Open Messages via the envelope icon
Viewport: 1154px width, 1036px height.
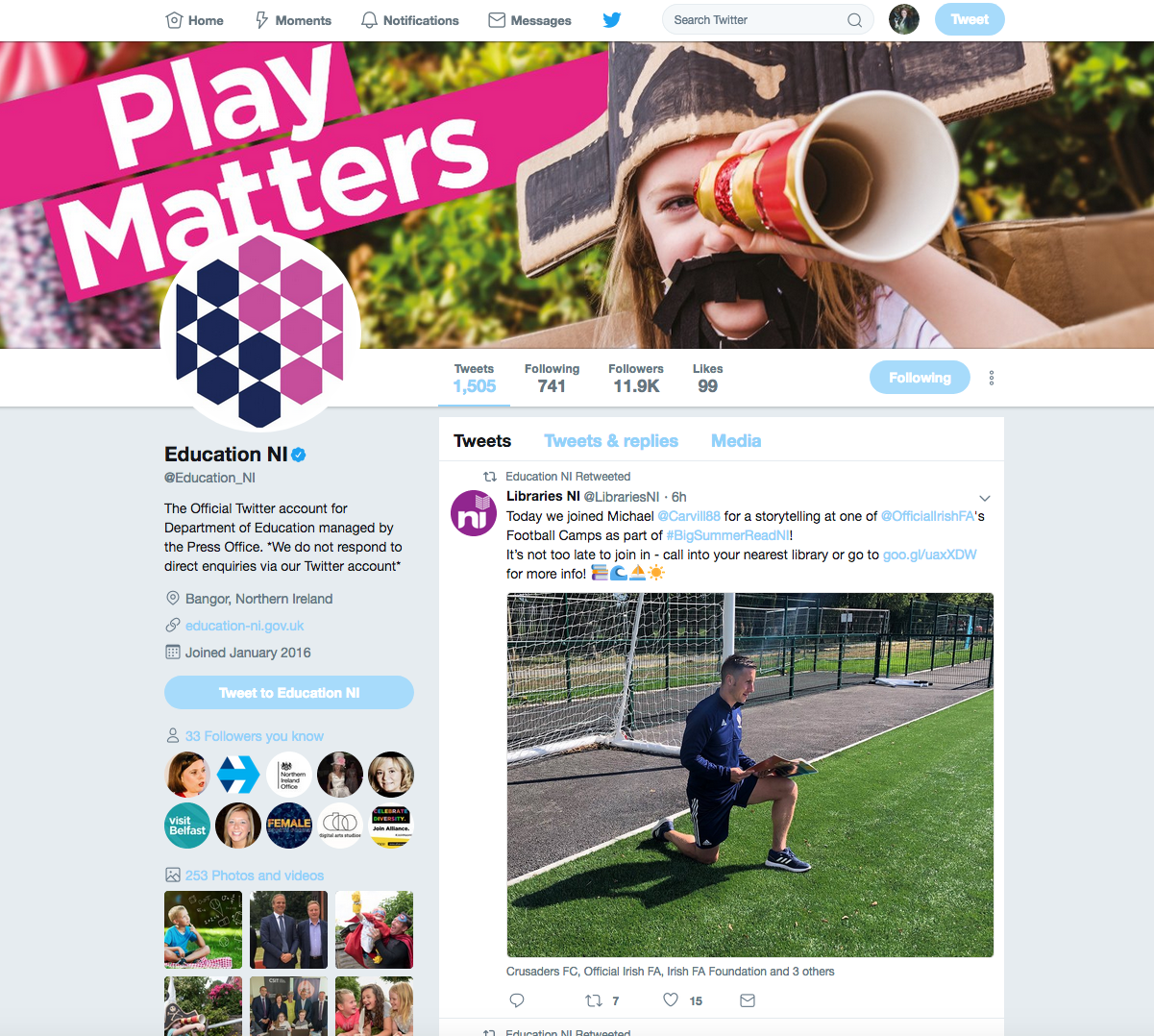point(497,20)
